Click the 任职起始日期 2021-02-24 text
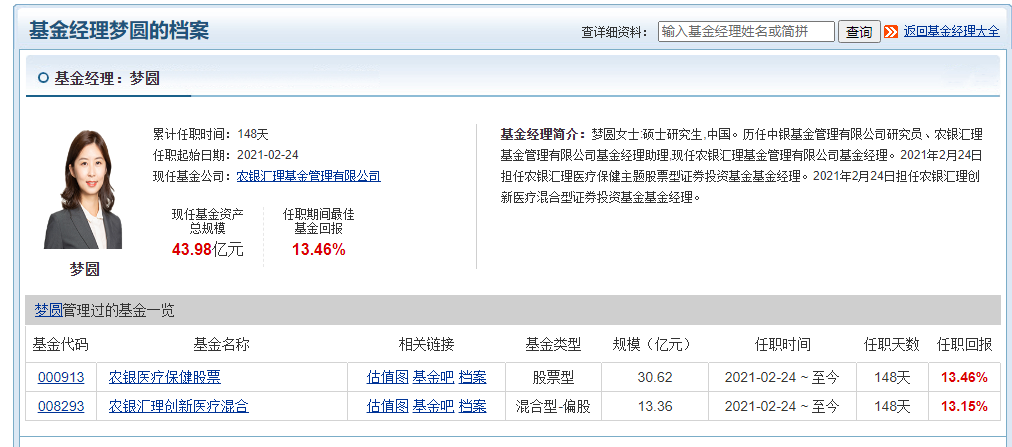The width and height of the screenshot is (1012, 447). coord(226,155)
